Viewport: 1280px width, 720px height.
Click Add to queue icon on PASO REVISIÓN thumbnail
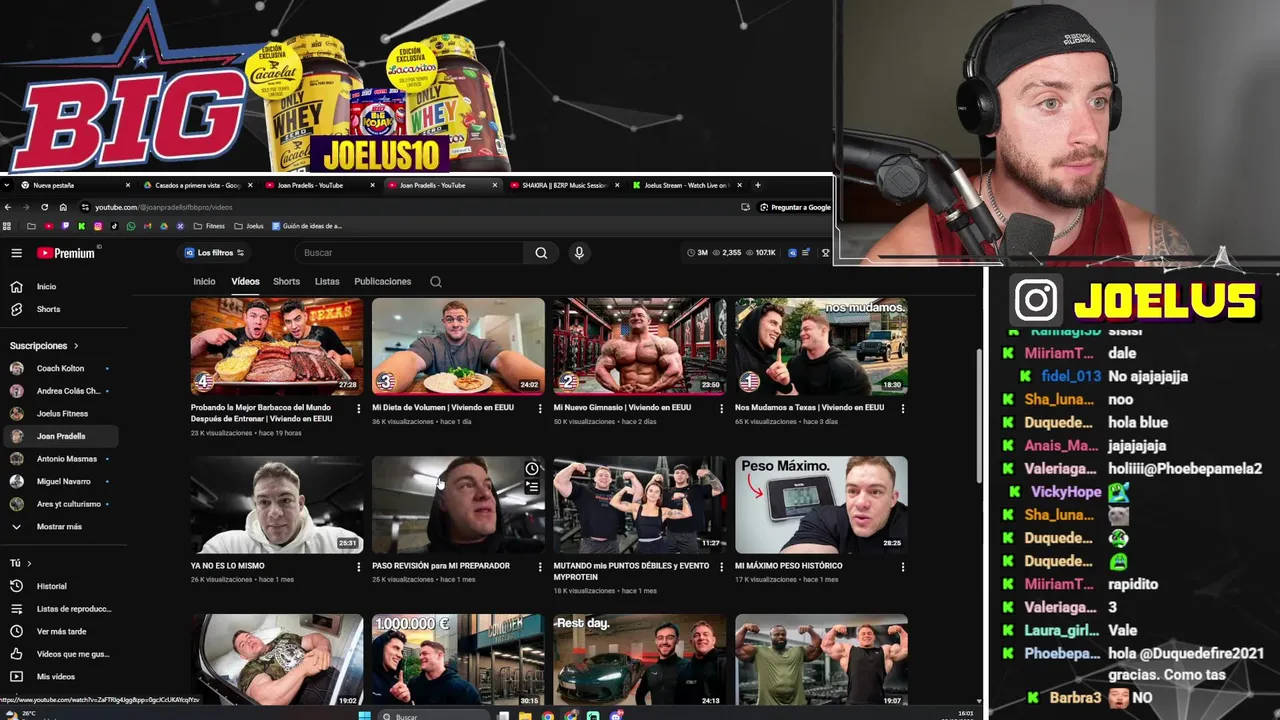pos(532,487)
